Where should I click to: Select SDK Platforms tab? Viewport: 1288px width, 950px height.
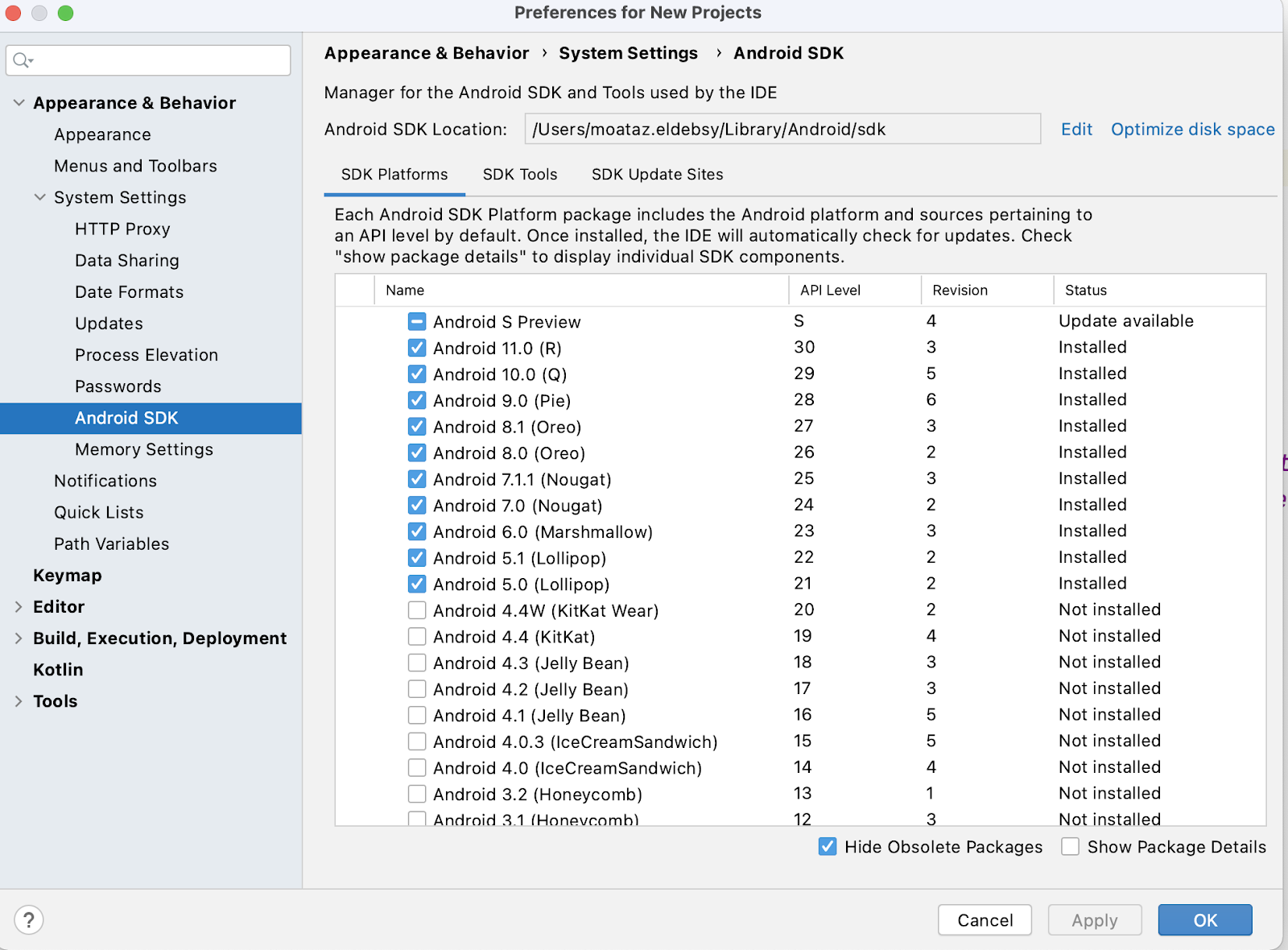394,175
